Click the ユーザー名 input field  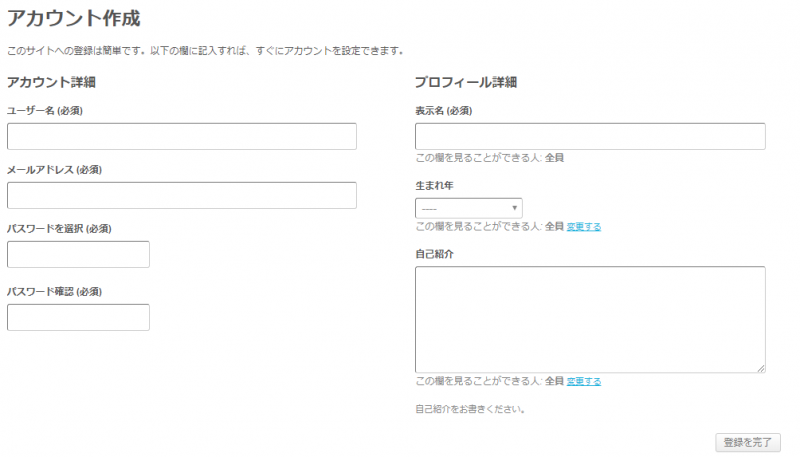pos(181,137)
